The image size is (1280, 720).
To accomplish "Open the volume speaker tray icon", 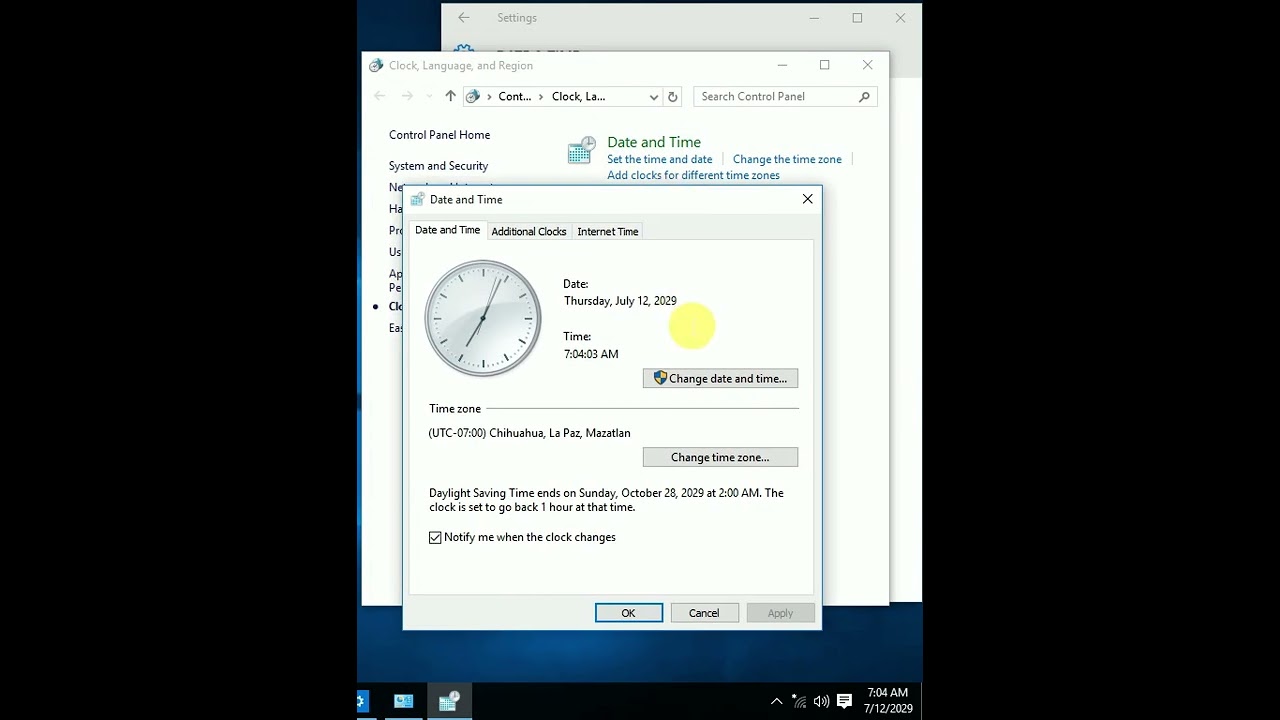I will point(821,701).
